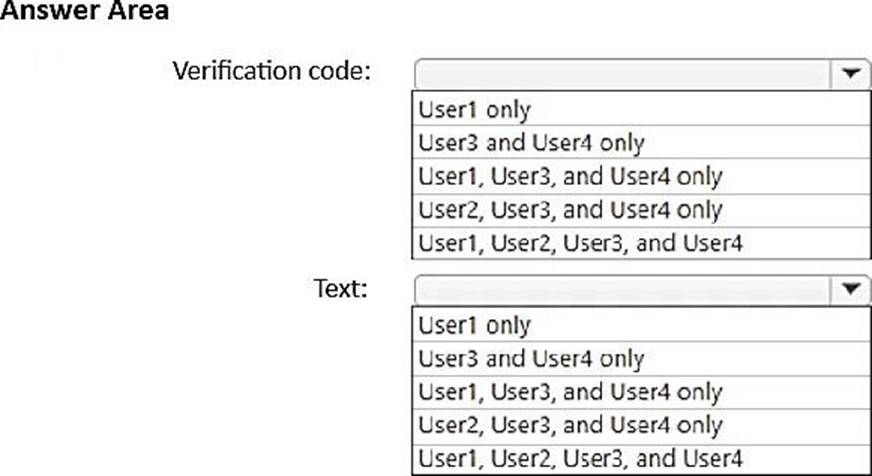Image resolution: width=872 pixels, height=476 pixels.
Task: Choose 'User1, User2, User3, and User4' for Verification code
Action: click(641, 242)
